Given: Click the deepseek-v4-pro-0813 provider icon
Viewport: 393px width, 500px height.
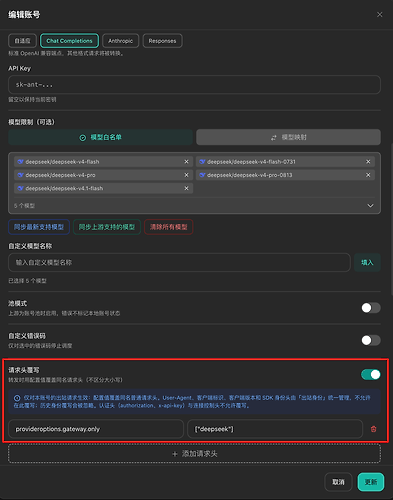Looking at the screenshot, I should click(202, 175).
